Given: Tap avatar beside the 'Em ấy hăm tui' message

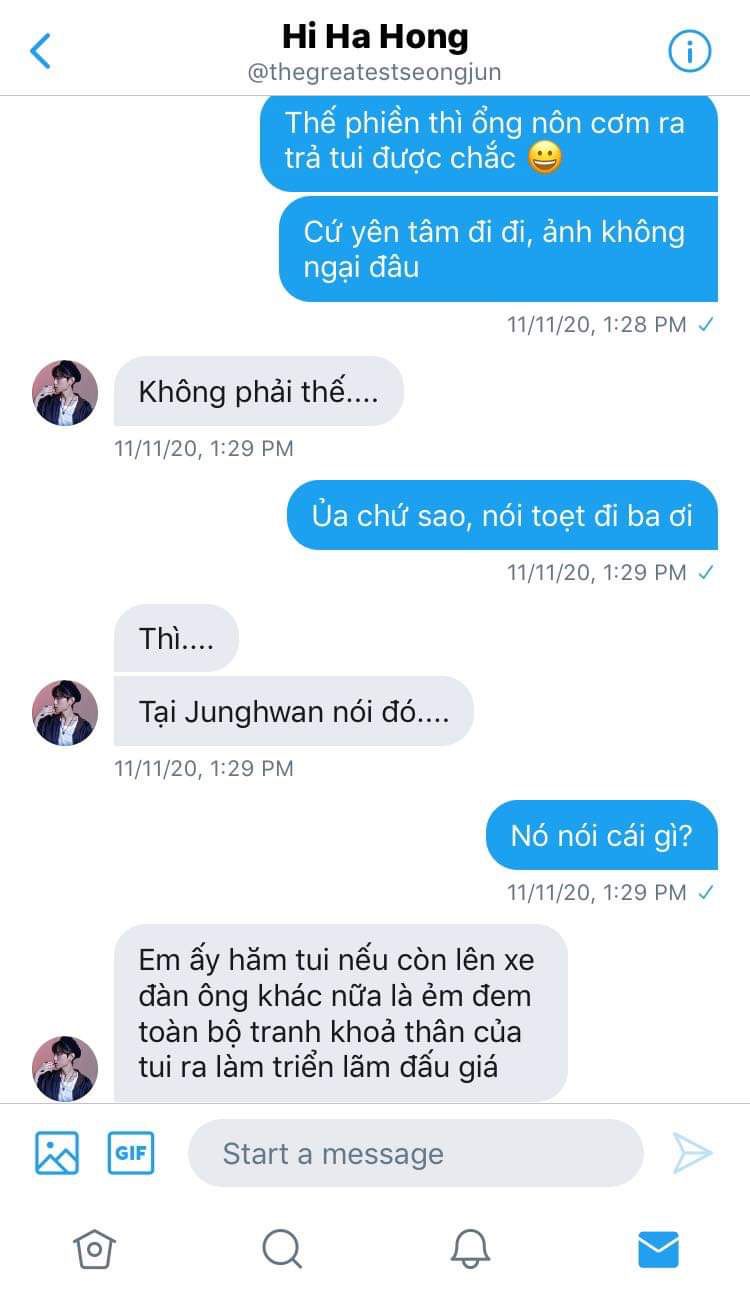Looking at the screenshot, I should [65, 1069].
